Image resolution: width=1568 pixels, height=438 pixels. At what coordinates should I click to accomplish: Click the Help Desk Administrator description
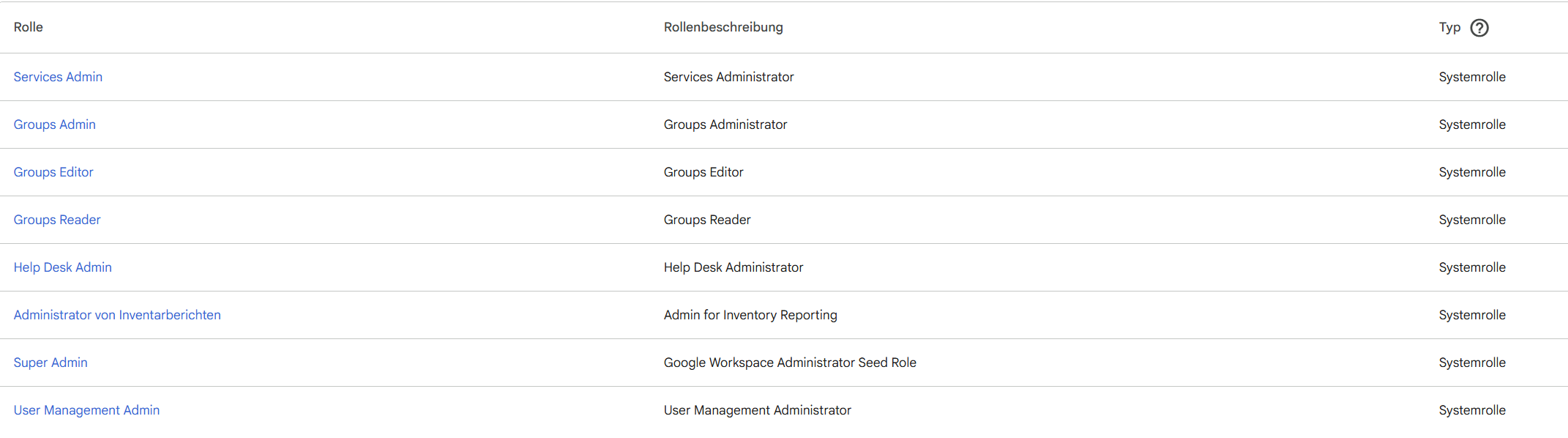pos(733,267)
